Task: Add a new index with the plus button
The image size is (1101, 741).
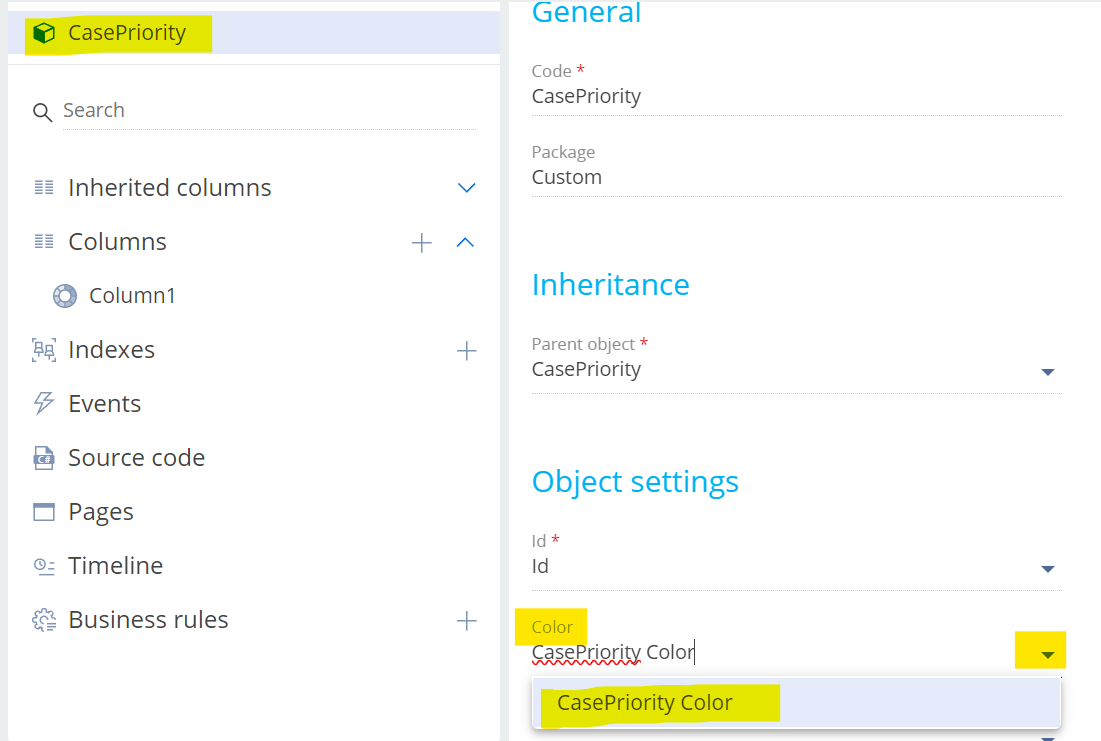Action: (x=466, y=351)
